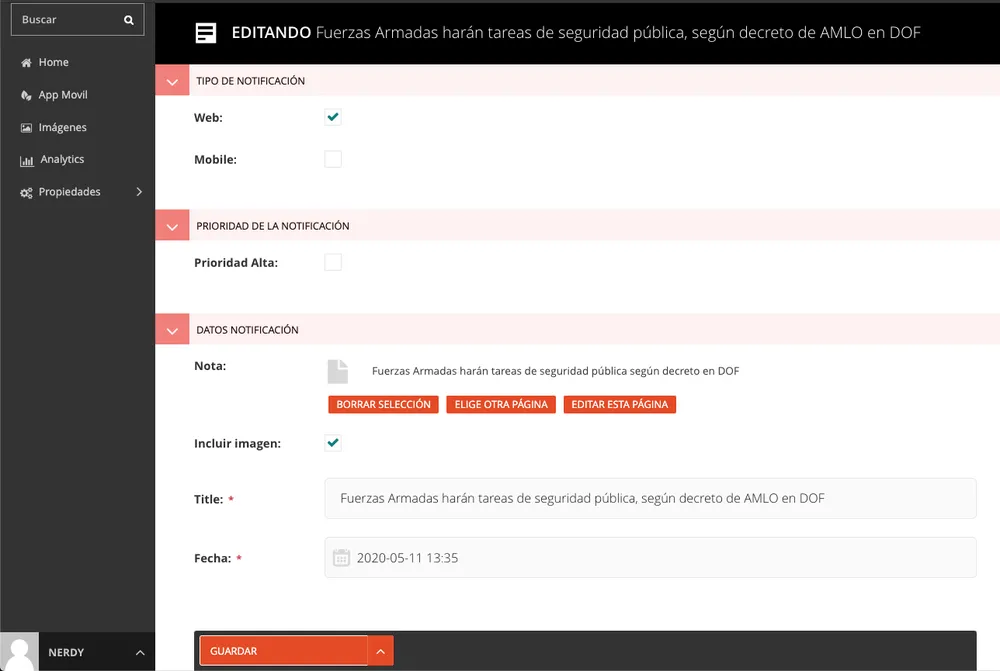Click the document icon beside EDITANDO
This screenshot has height=671, width=1000.
coord(206,33)
